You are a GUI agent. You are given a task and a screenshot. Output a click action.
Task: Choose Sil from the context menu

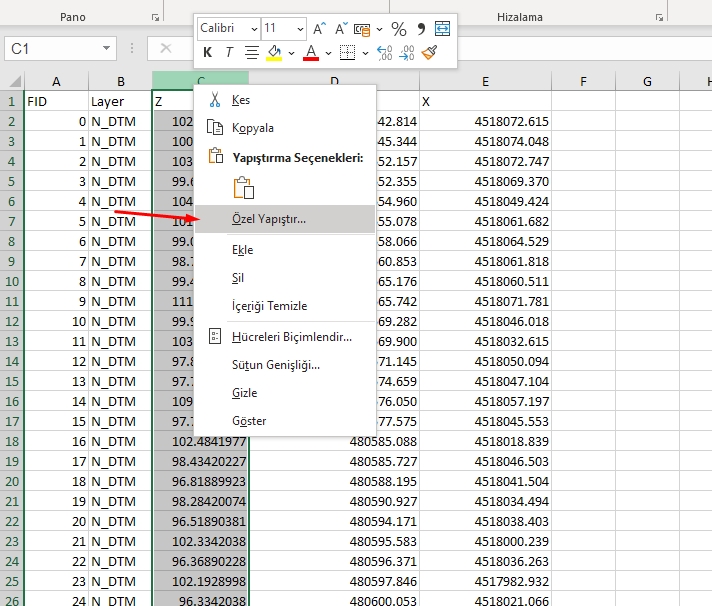pos(285,277)
